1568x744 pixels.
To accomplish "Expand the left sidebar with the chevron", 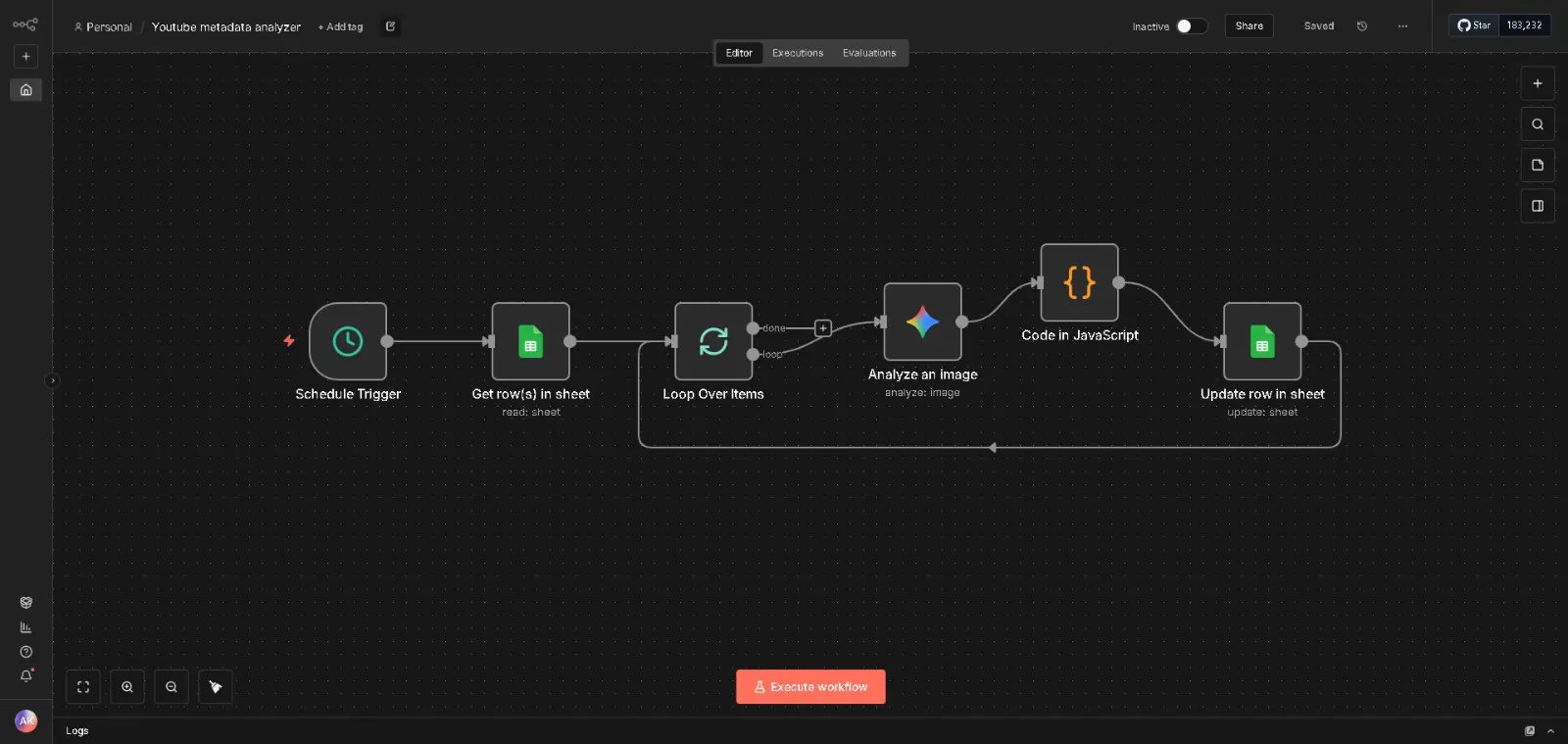I will [x=52, y=380].
